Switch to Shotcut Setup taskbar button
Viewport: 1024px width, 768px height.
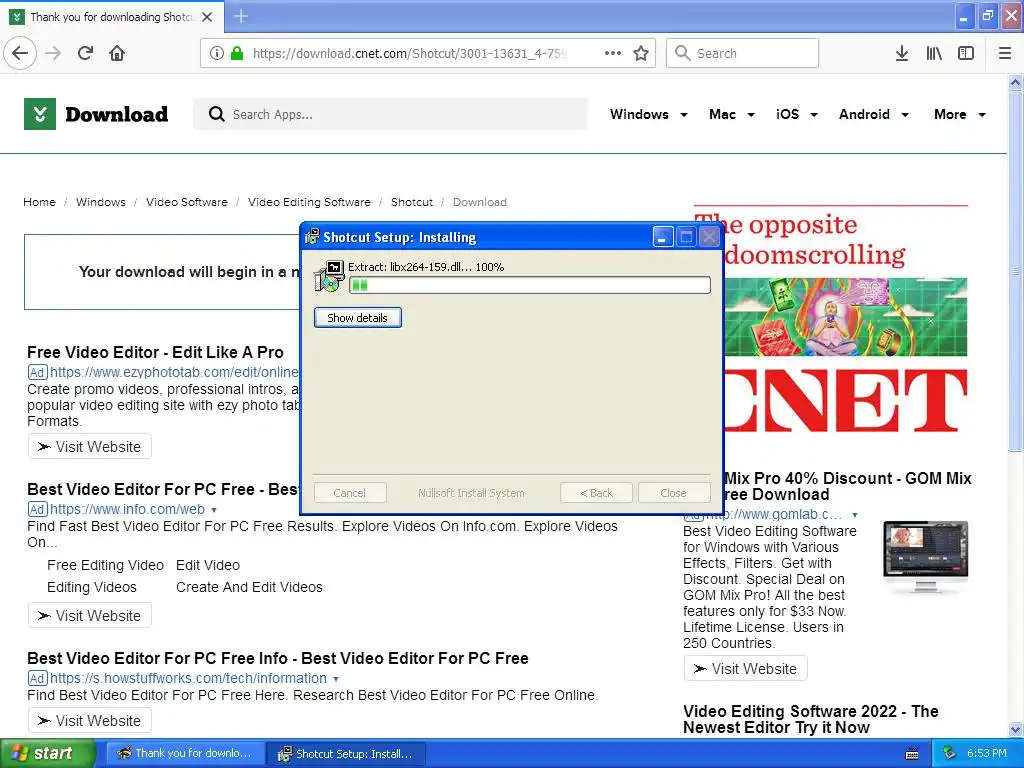[x=347, y=754]
